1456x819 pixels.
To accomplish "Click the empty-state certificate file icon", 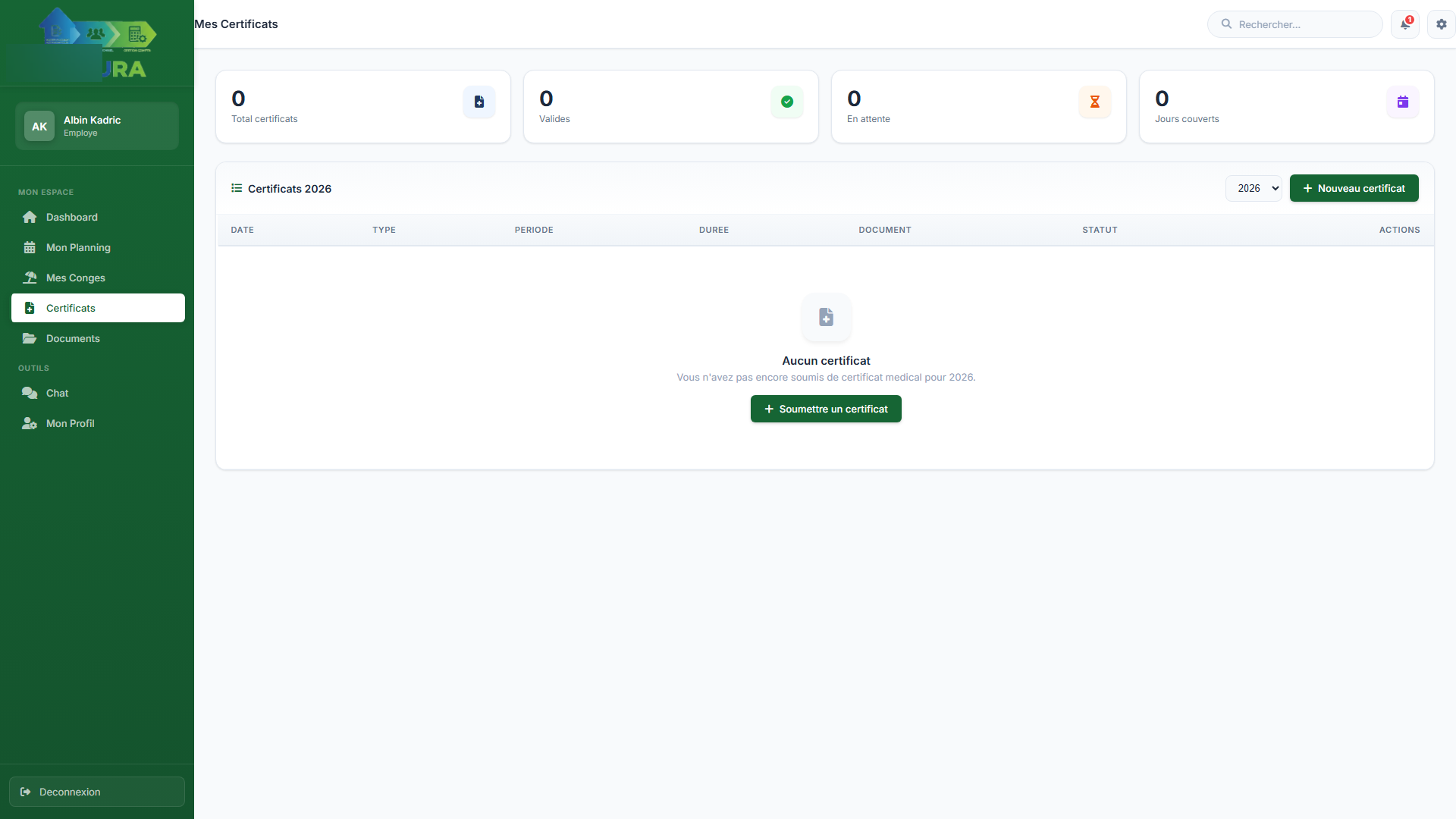I will tap(826, 317).
